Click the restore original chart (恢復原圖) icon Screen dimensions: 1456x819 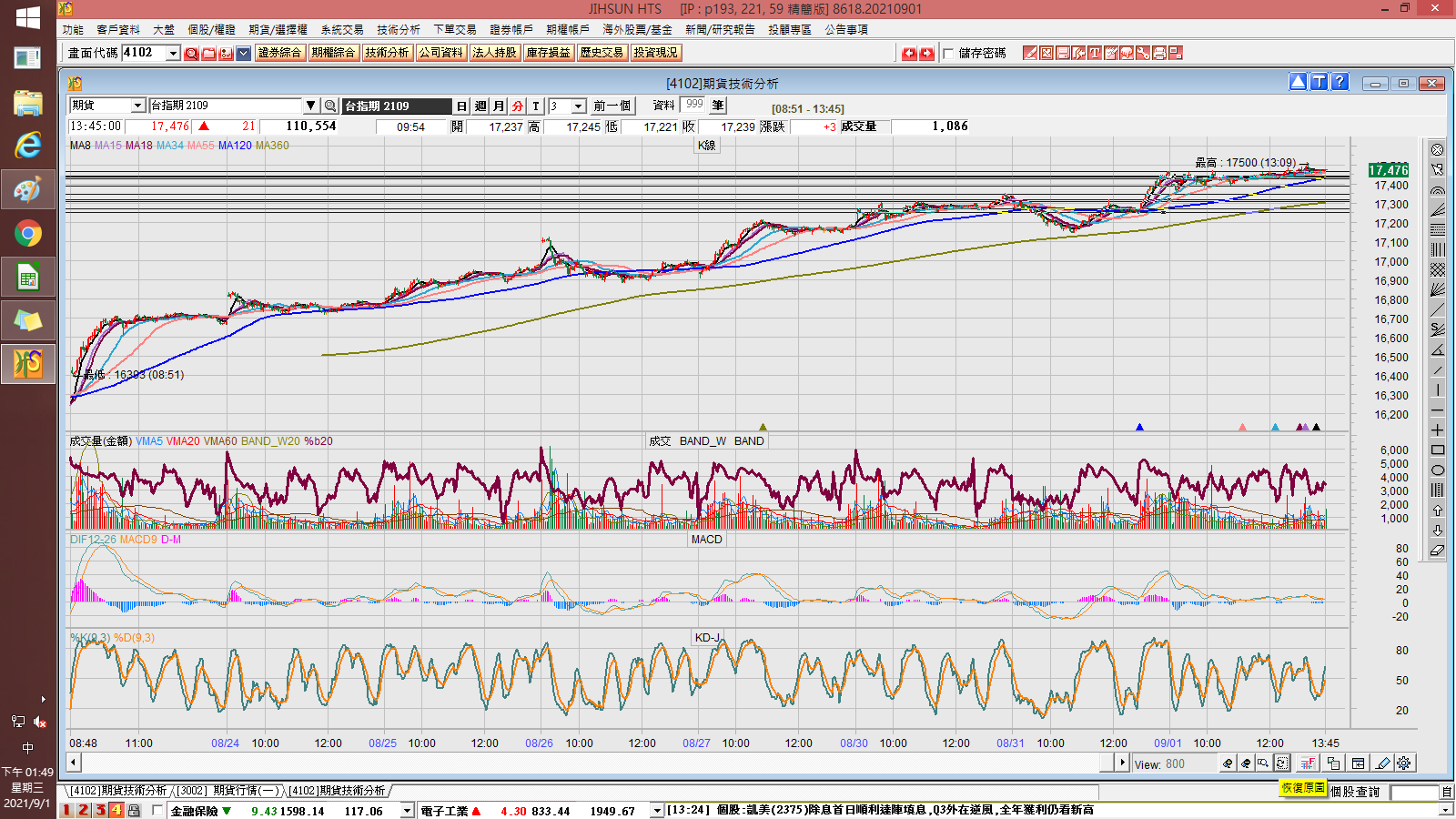[1282, 763]
